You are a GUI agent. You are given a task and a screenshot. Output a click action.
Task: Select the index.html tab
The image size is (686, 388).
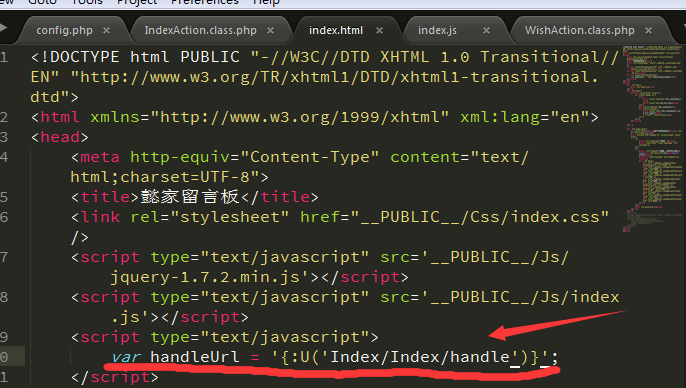[x=336, y=30]
